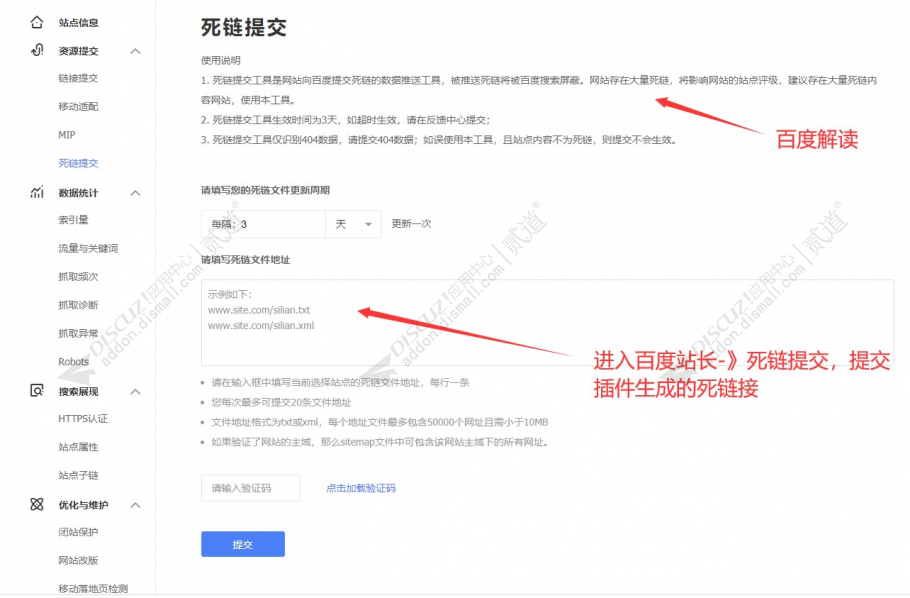
Task: Collapse the 优化与维护 section chevron
Action: pyautogui.click(x=135, y=505)
